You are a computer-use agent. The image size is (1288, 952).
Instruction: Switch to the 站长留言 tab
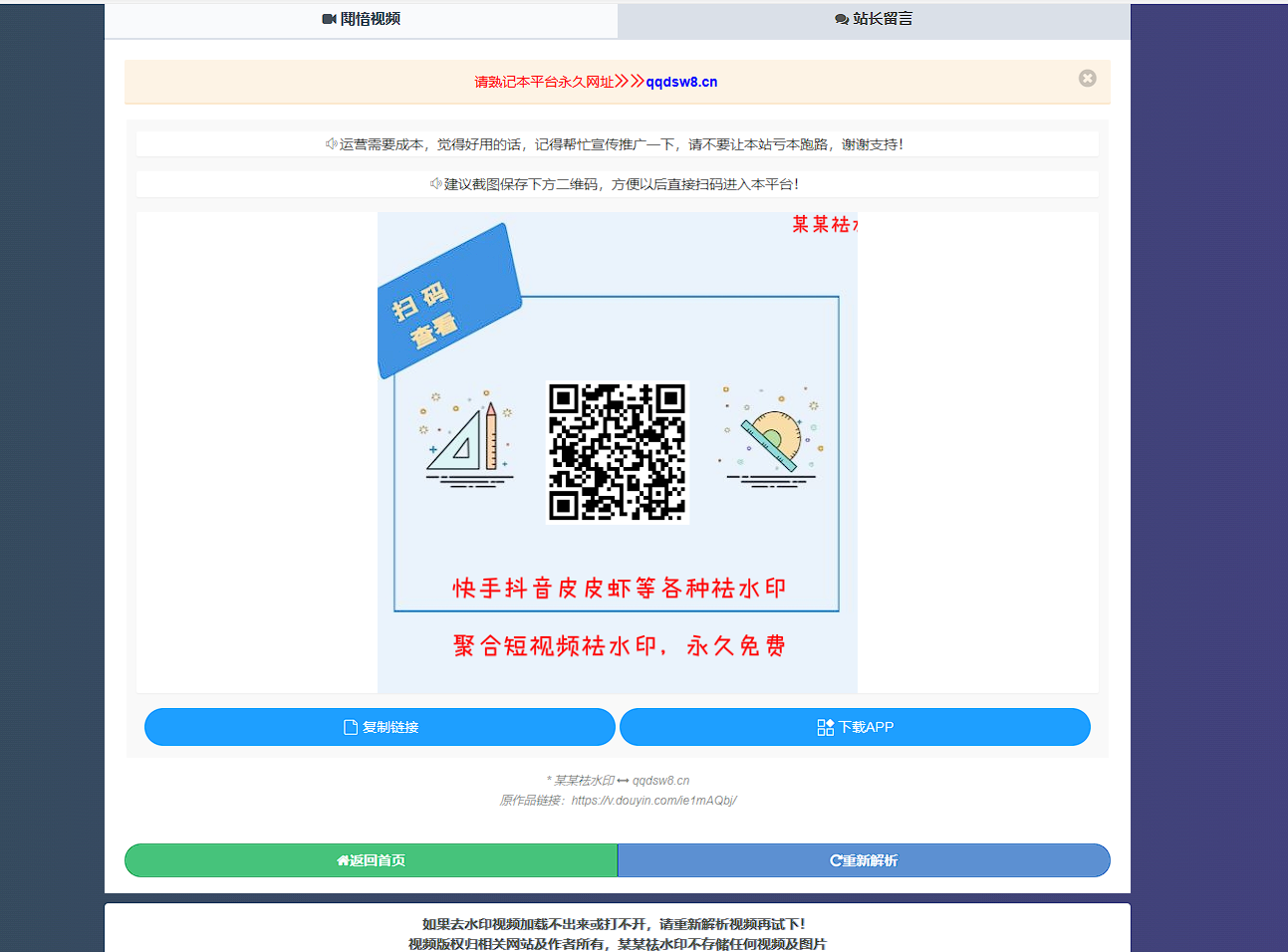[874, 18]
